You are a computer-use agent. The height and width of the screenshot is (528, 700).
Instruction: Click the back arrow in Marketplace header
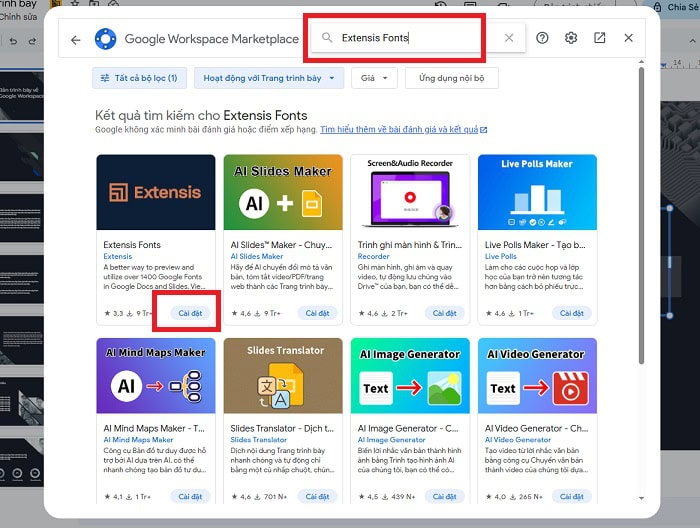75,39
